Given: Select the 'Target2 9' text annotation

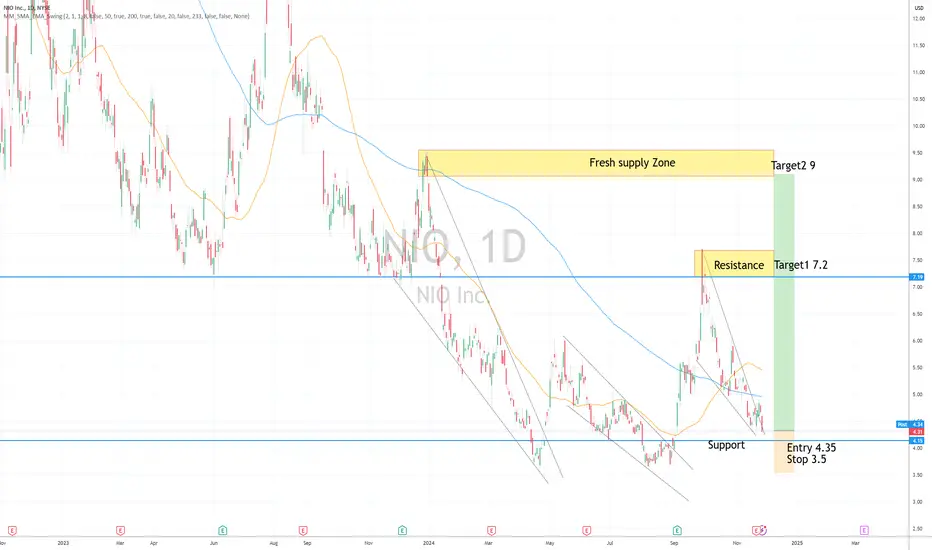Looking at the screenshot, I should coord(793,165).
